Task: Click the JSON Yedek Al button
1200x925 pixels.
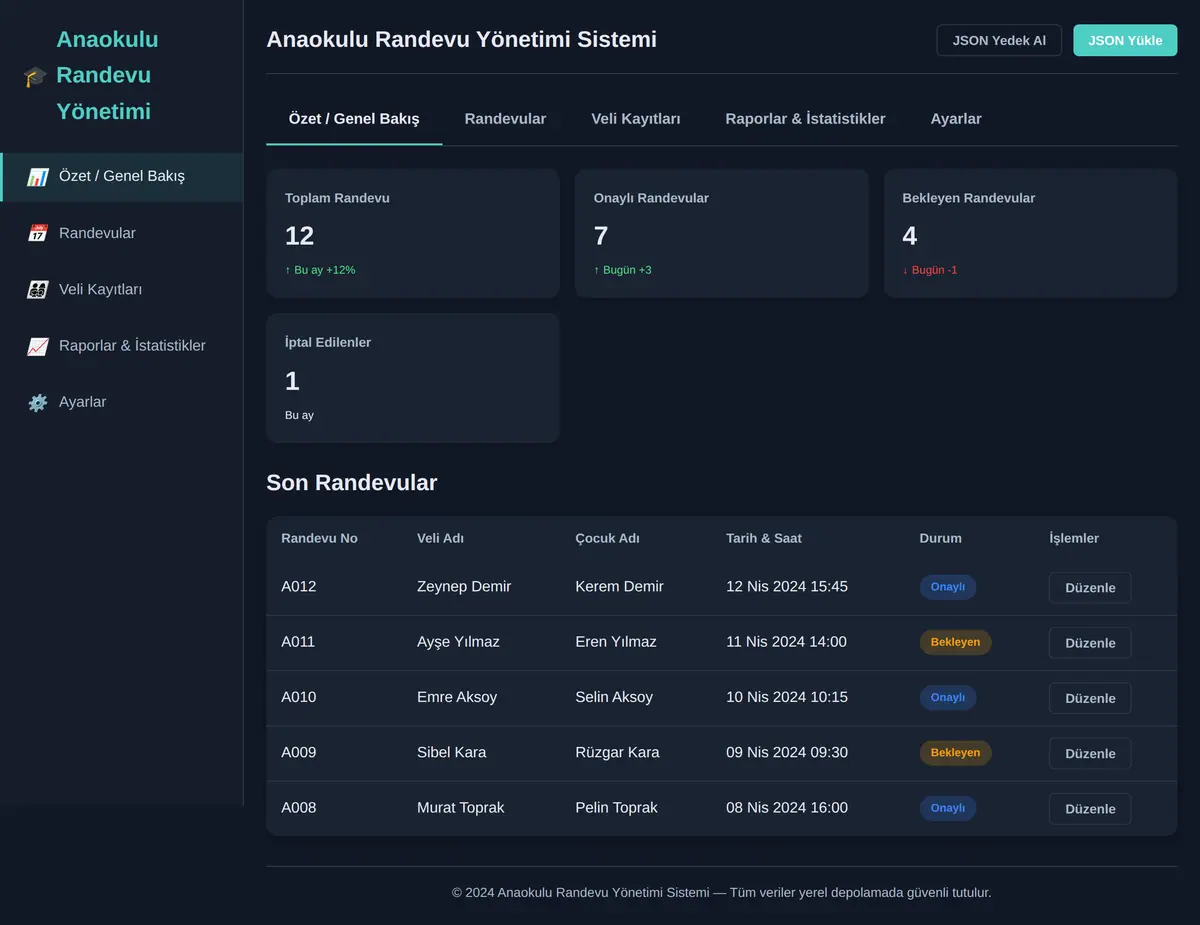Action: tap(999, 41)
